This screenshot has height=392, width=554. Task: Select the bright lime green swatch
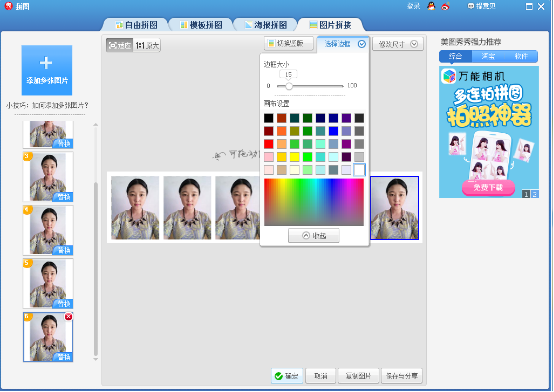[x=307, y=157]
